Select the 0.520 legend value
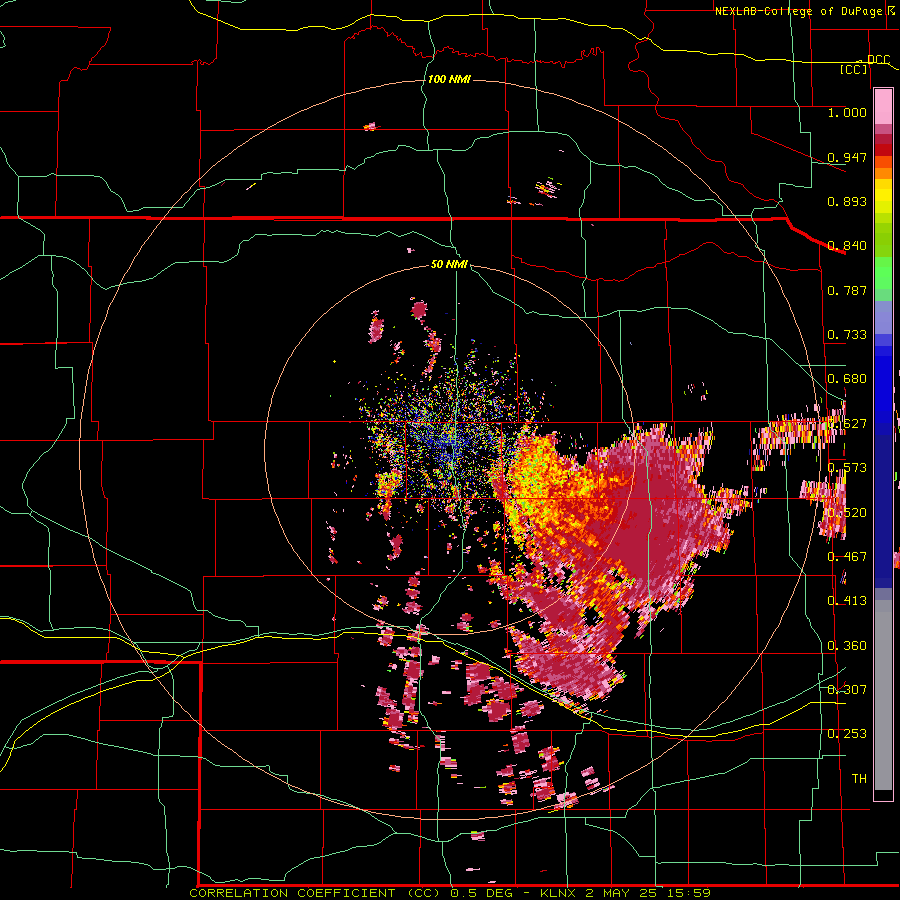Viewport: 900px width, 900px height. (847, 512)
